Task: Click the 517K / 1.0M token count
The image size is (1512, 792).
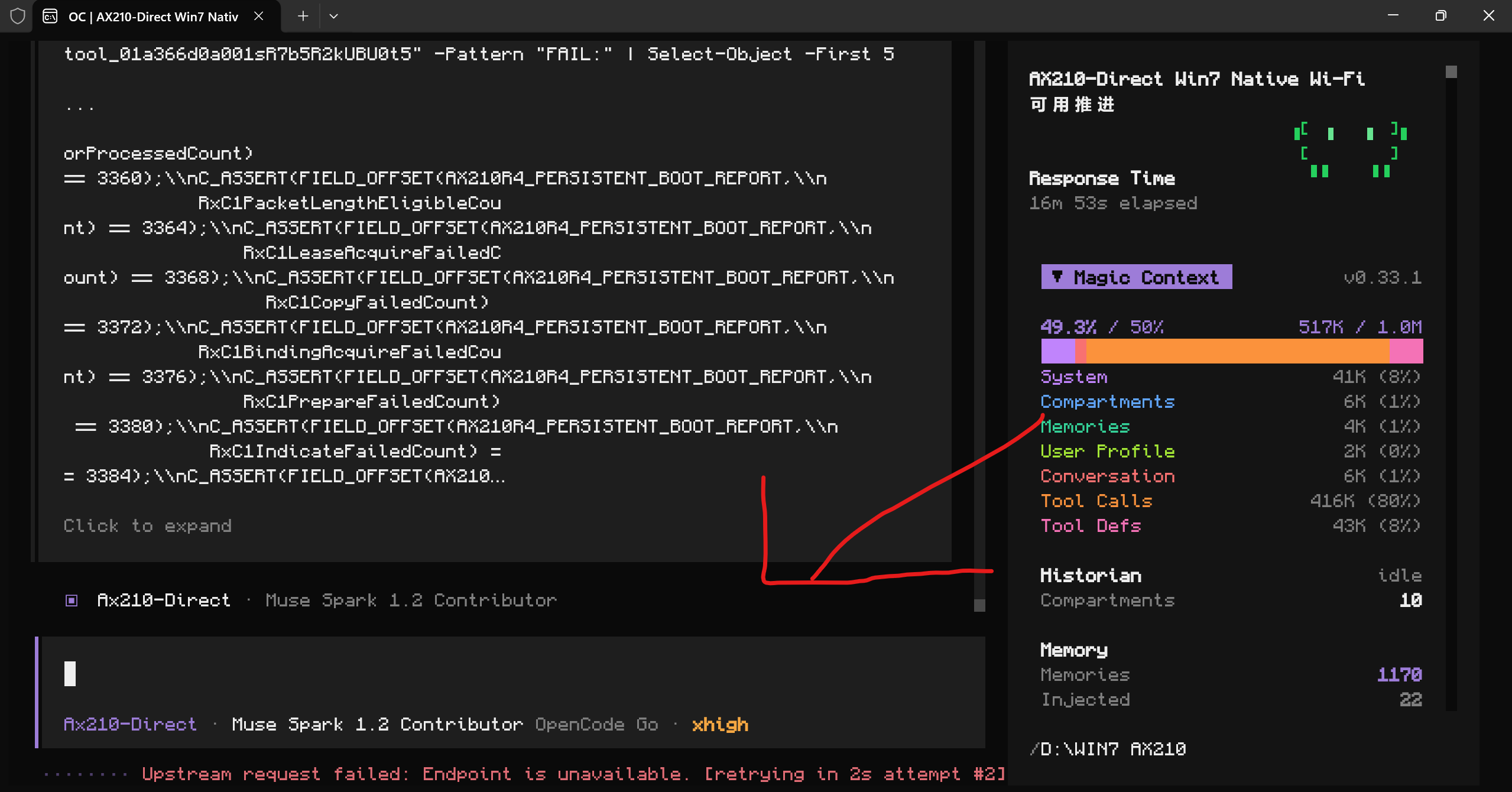Action: coord(1360,327)
